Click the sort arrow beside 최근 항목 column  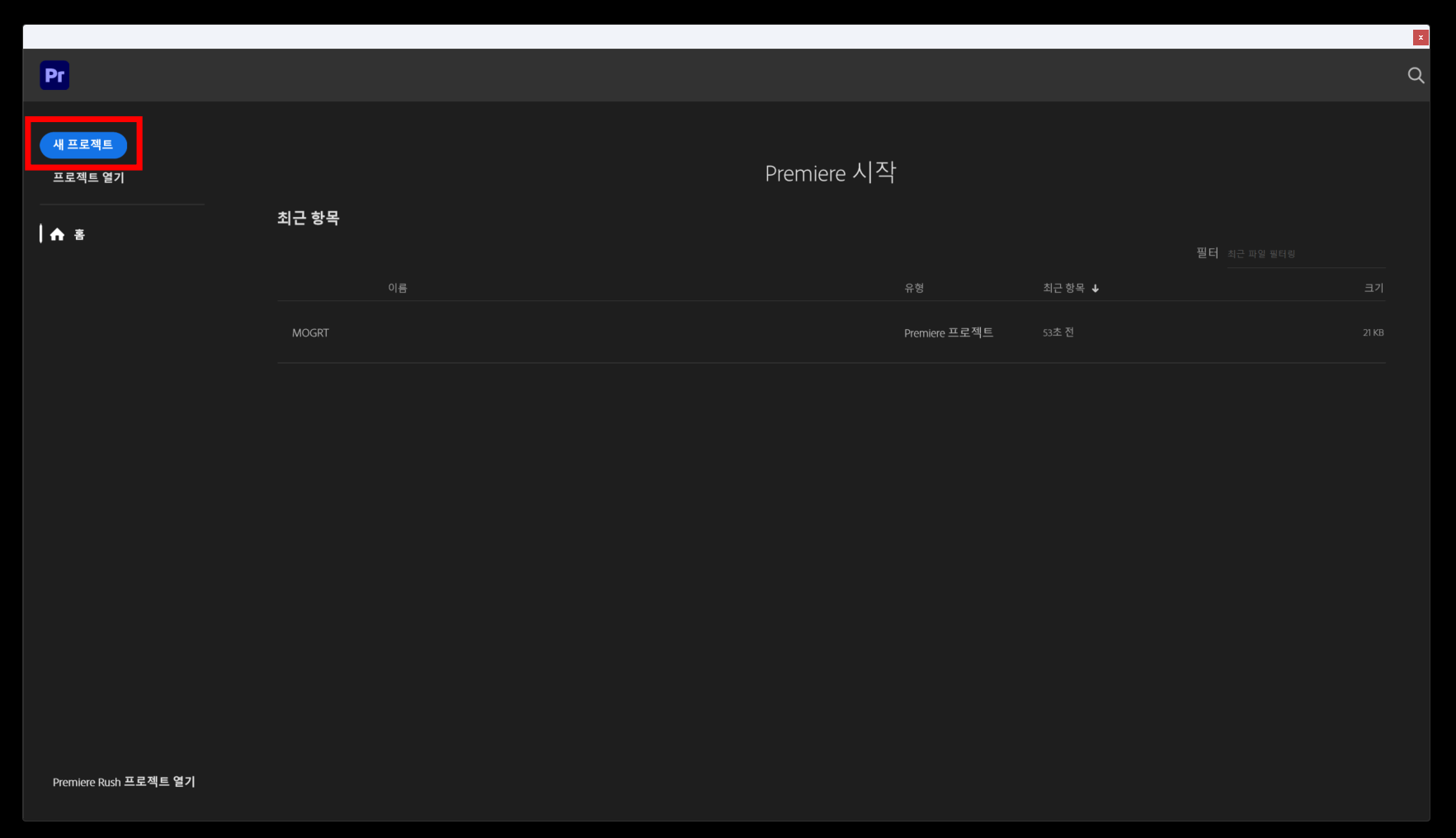1096,288
